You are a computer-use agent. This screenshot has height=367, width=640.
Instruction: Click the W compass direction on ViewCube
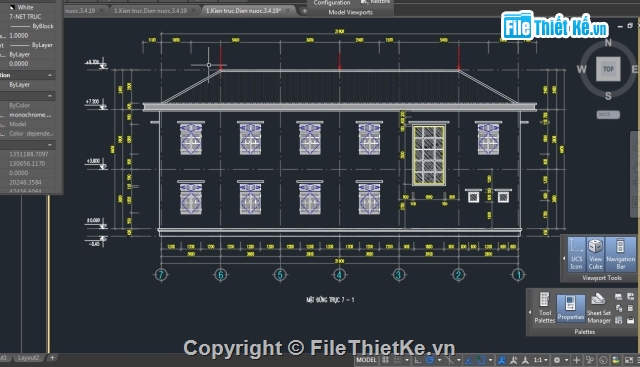[582, 69]
